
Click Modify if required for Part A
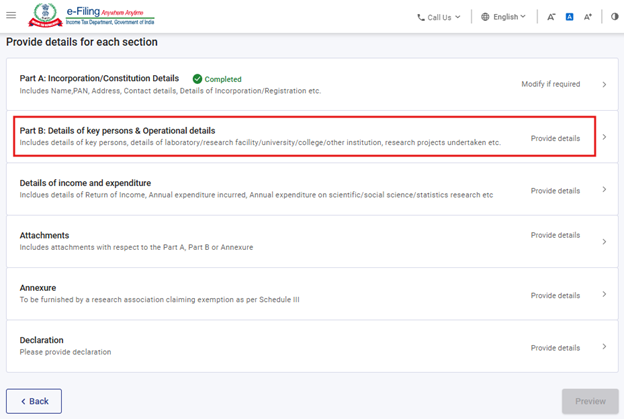[550, 85]
